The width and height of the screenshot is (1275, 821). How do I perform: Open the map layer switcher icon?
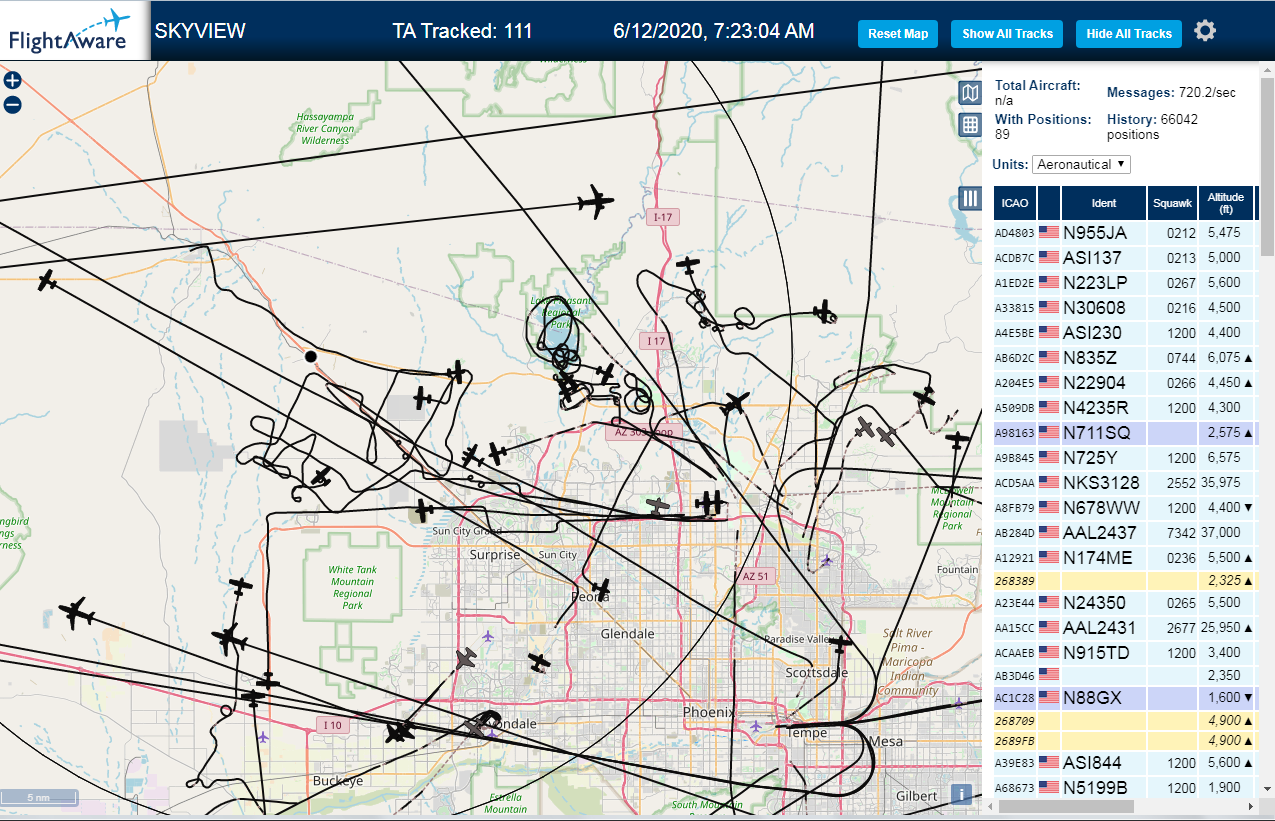click(970, 94)
